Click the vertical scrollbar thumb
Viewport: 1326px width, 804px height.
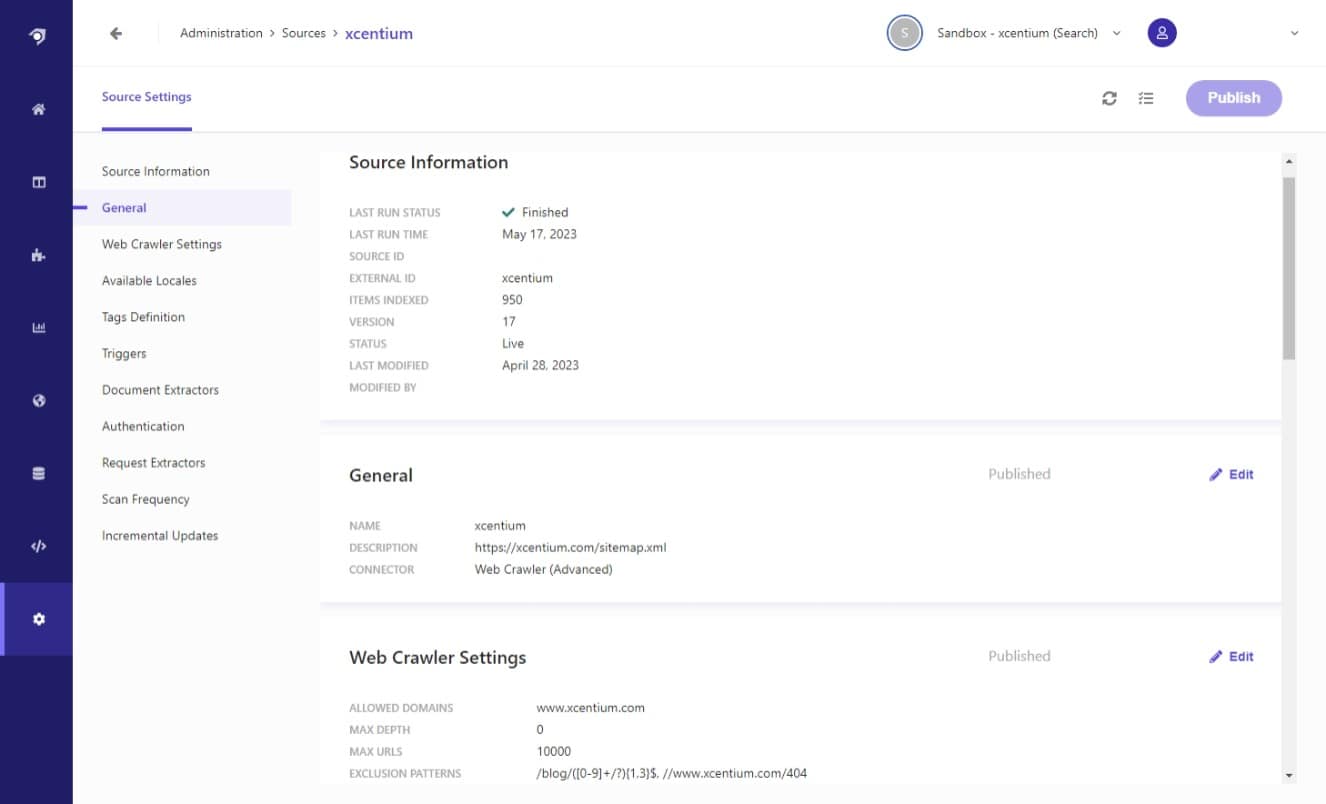(x=1288, y=268)
